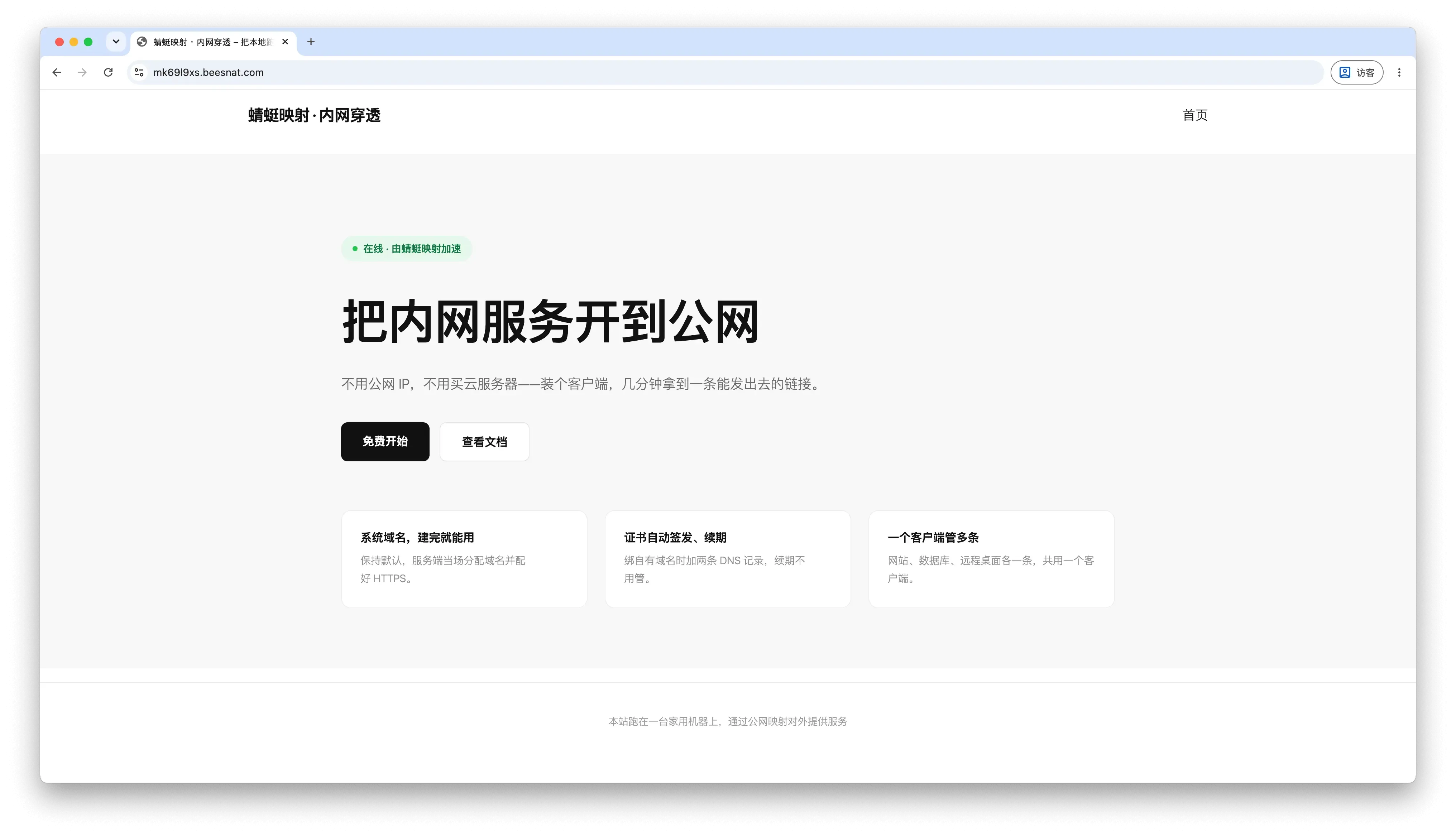The width and height of the screenshot is (1456, 836).
Task: Go back to the previous page
Action: 56,72
